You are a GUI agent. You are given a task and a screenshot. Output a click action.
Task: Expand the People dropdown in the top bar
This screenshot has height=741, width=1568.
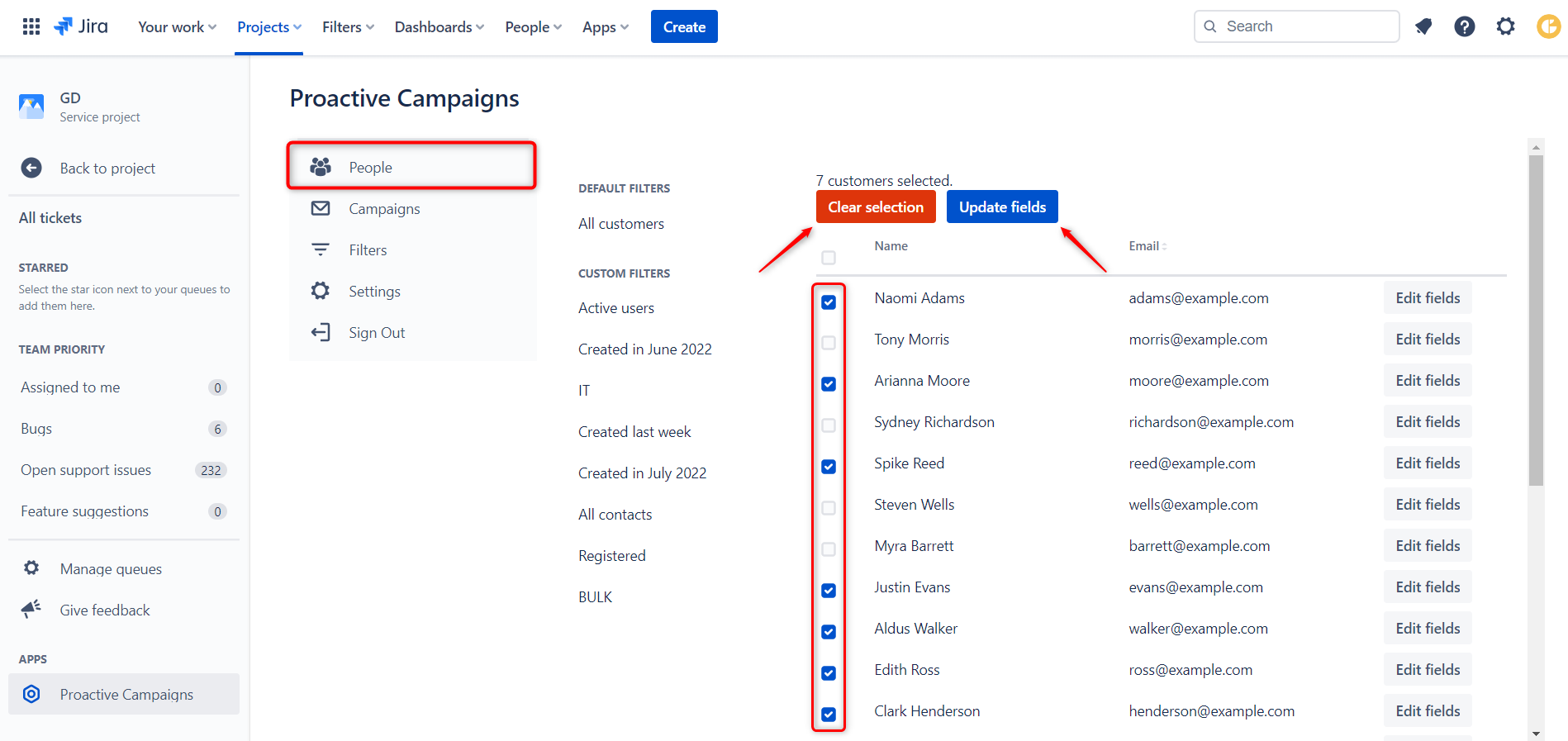534,26
